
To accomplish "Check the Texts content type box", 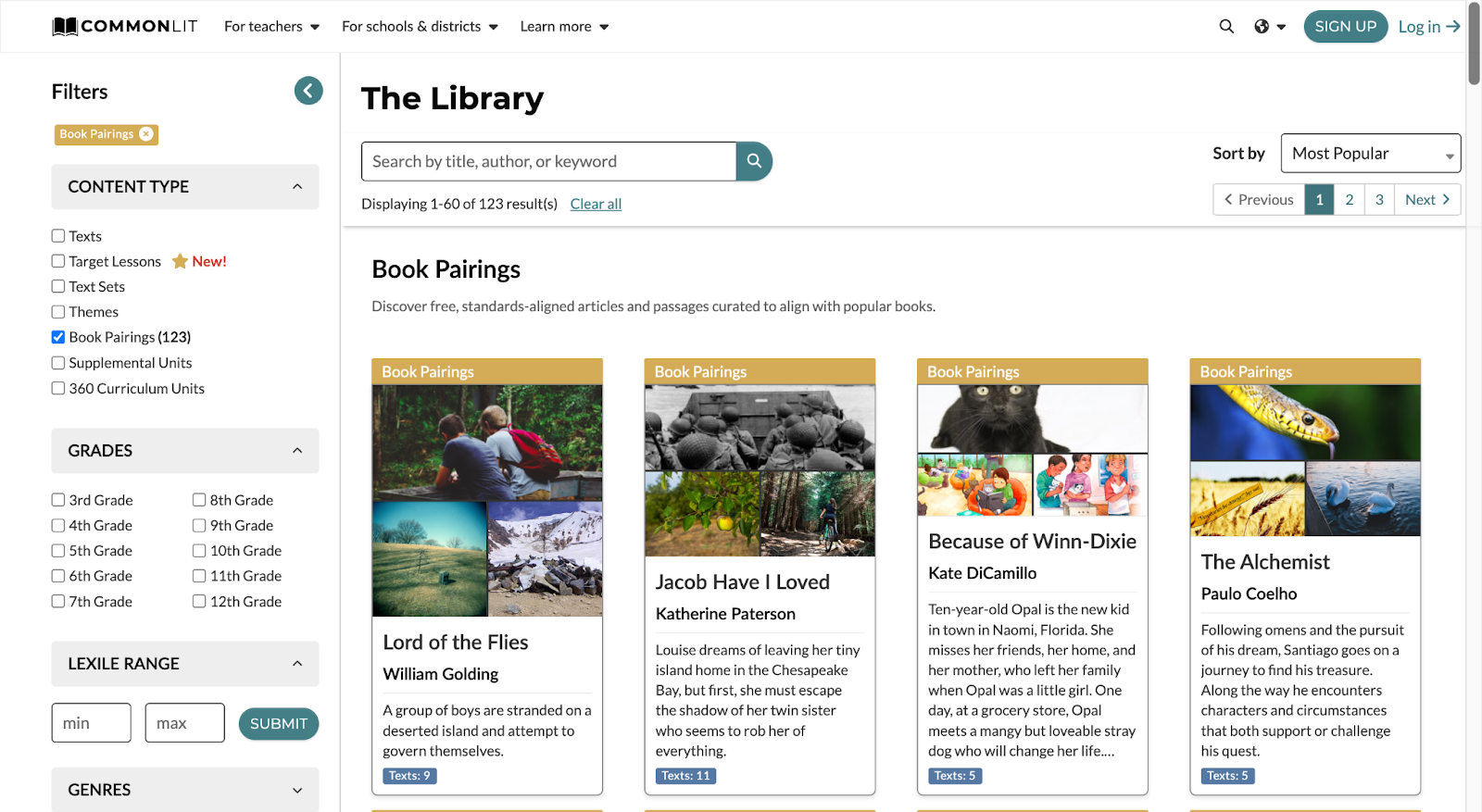I will tap(58, 236).
